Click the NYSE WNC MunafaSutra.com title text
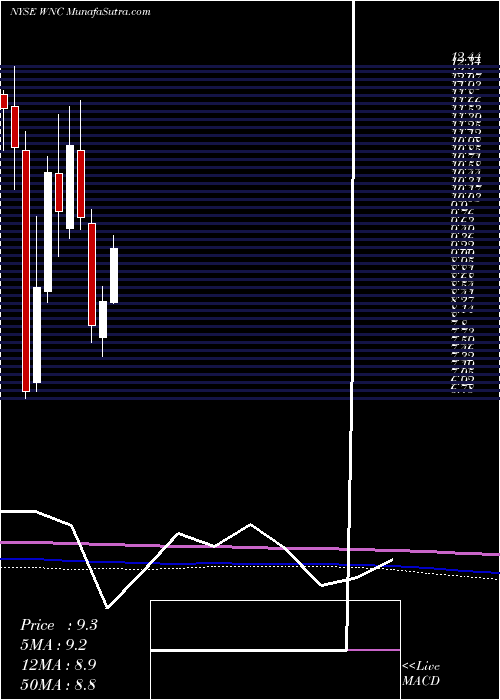The height and width of the screenshot is (700, 500). 80,12
